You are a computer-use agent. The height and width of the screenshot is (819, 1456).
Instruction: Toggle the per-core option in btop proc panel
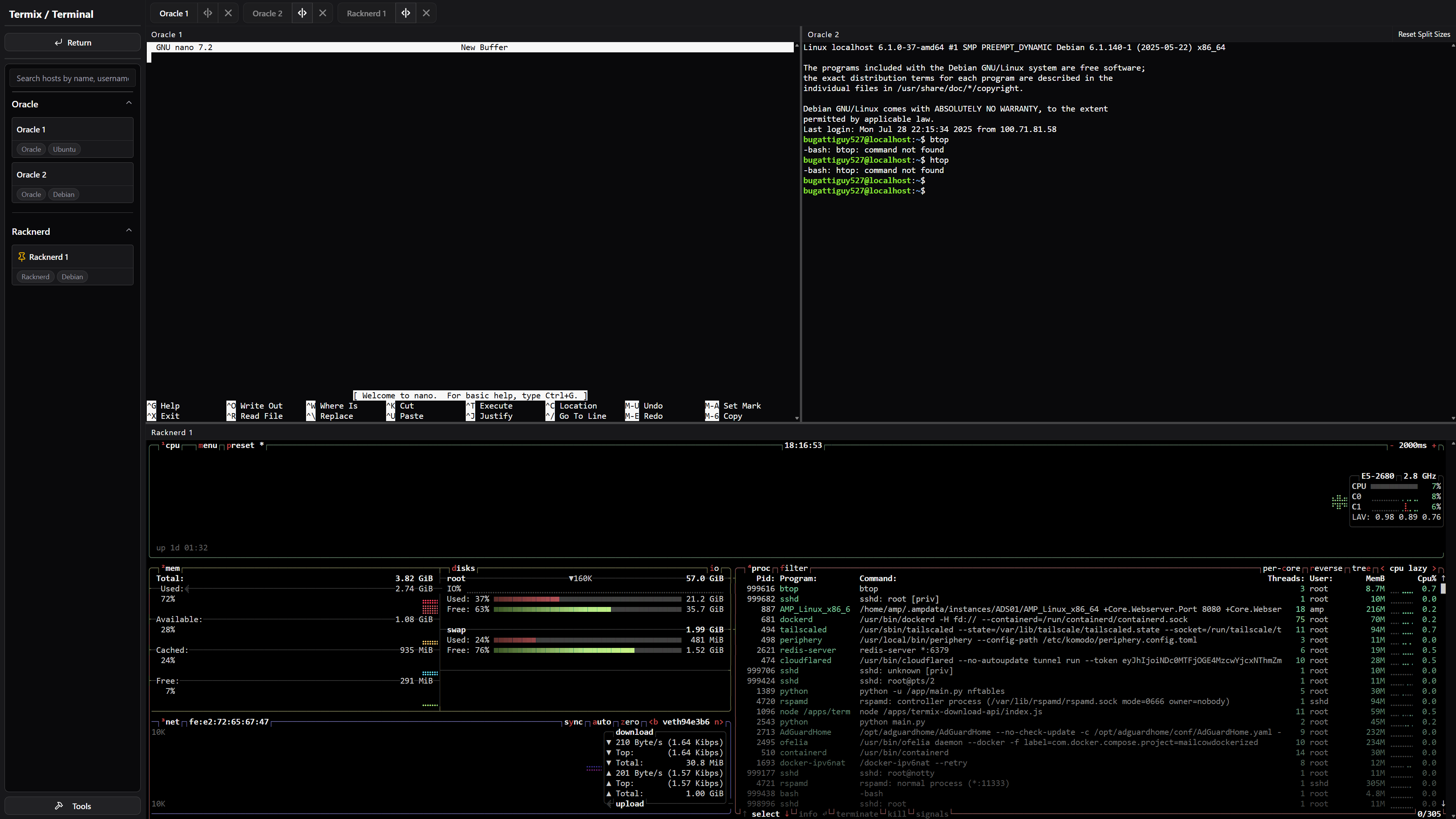1281,568
